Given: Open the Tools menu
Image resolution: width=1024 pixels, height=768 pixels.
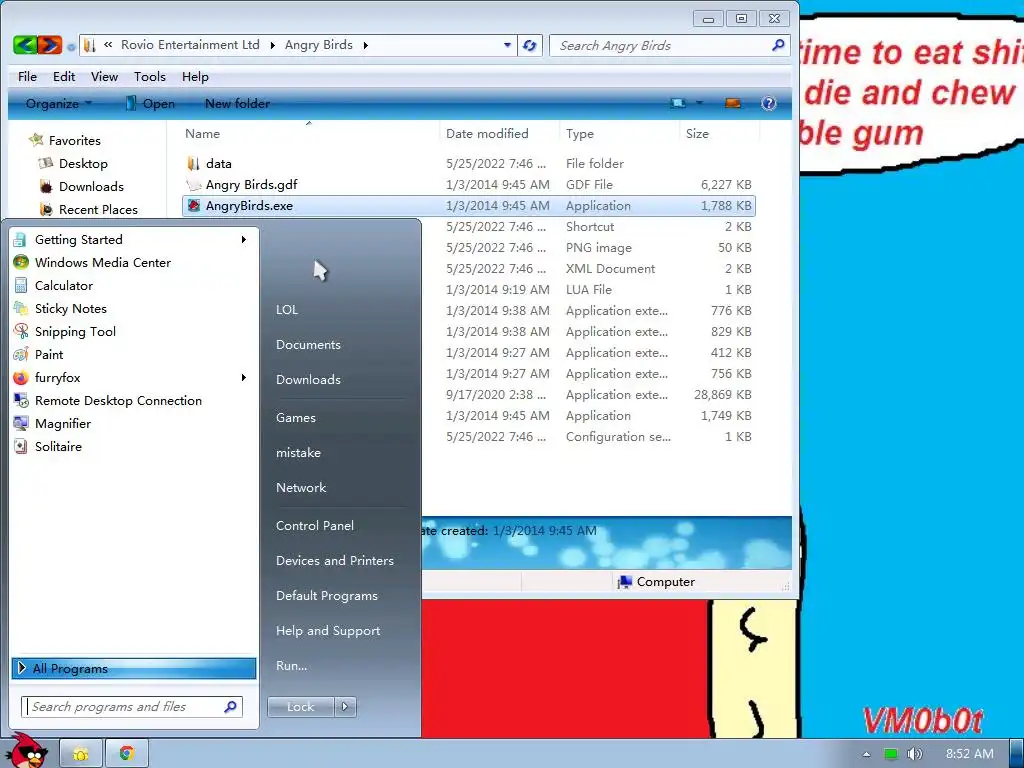Looking at the screenshot, I should tap(150, 76).
